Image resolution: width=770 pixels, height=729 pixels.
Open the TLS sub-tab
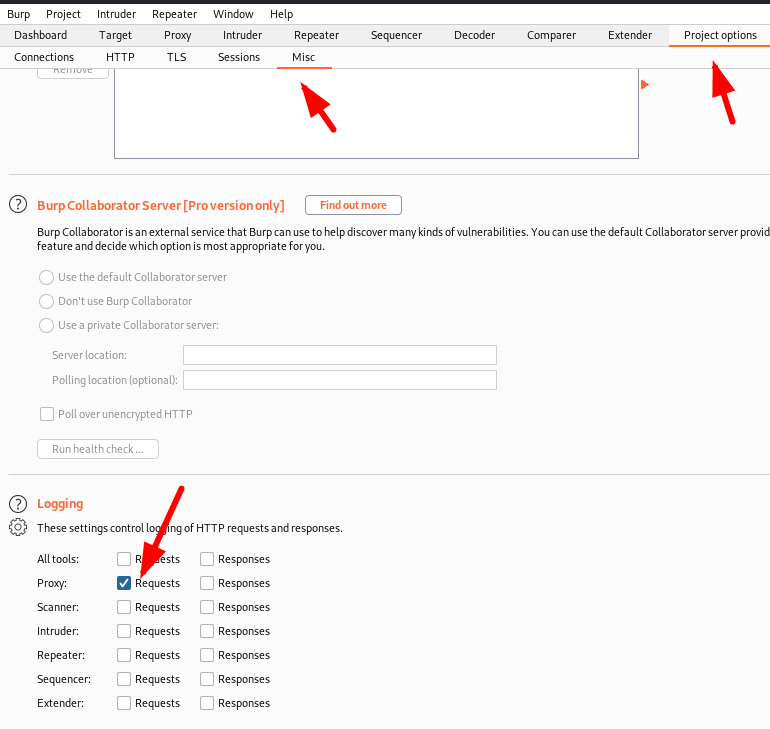pyautogui.click(x=177, y=57)
